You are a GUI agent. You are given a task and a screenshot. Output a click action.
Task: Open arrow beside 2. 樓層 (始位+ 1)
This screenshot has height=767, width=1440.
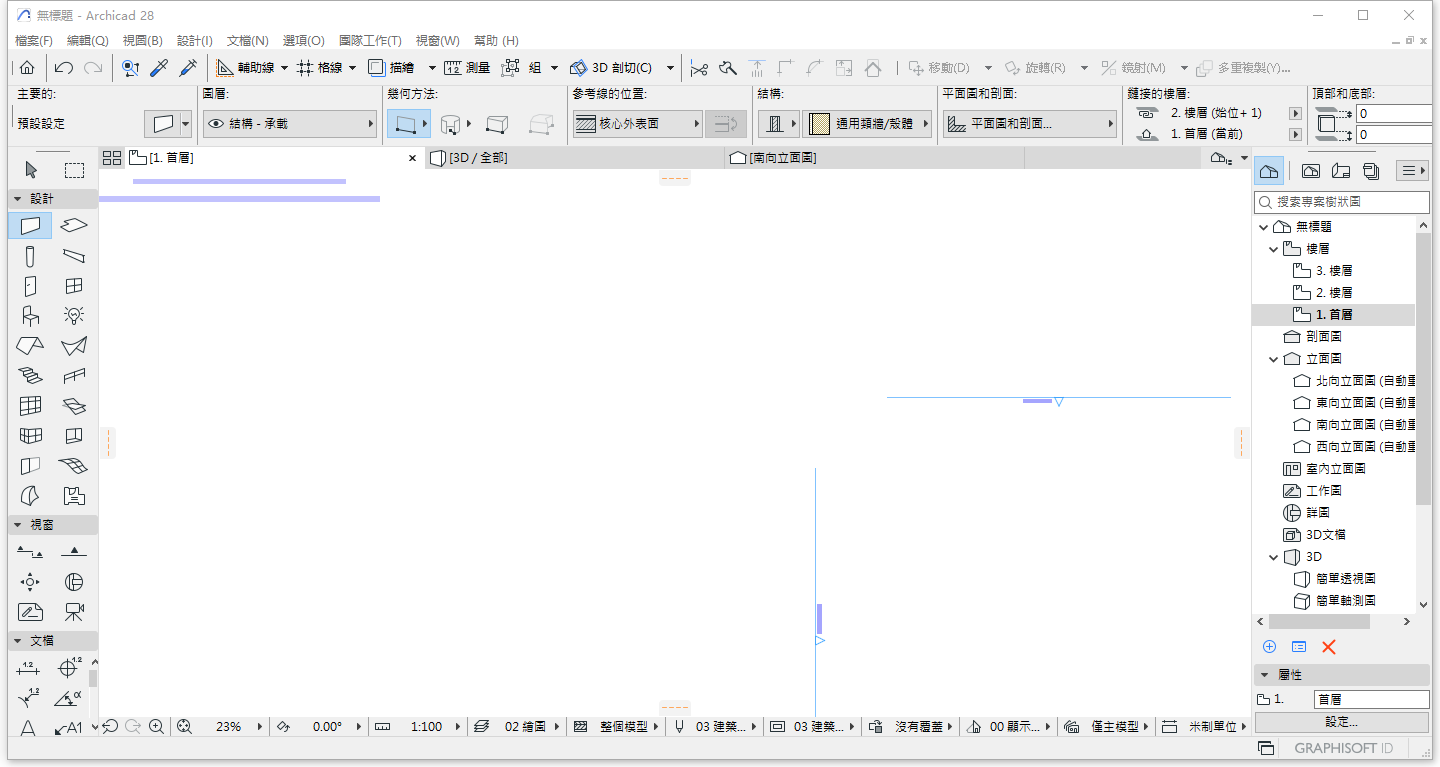[x=1295, y=113]
